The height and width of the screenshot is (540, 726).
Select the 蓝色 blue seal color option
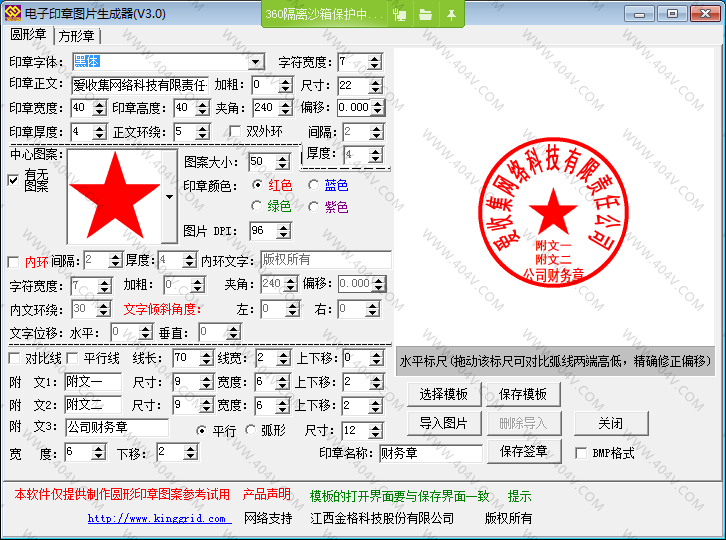click(314, 185)
